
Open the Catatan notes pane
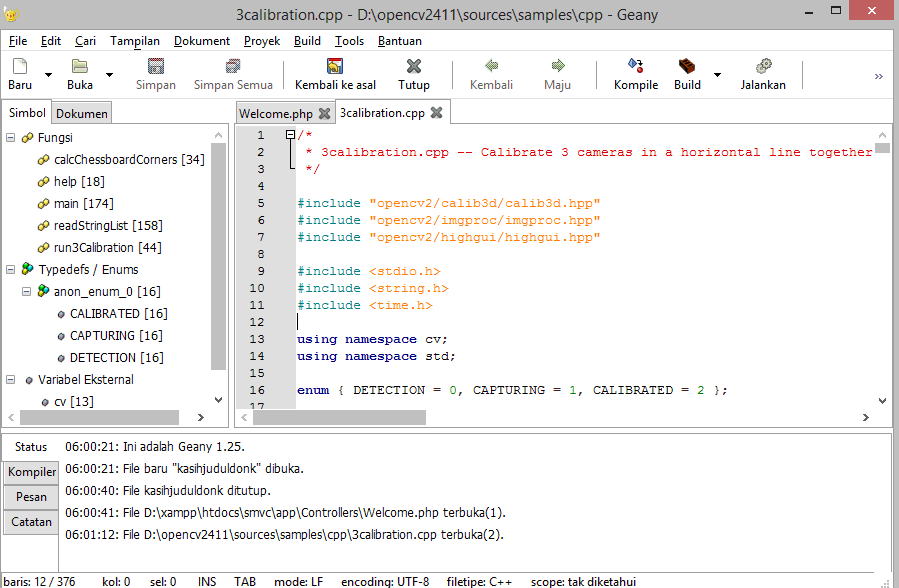(31, 520)
